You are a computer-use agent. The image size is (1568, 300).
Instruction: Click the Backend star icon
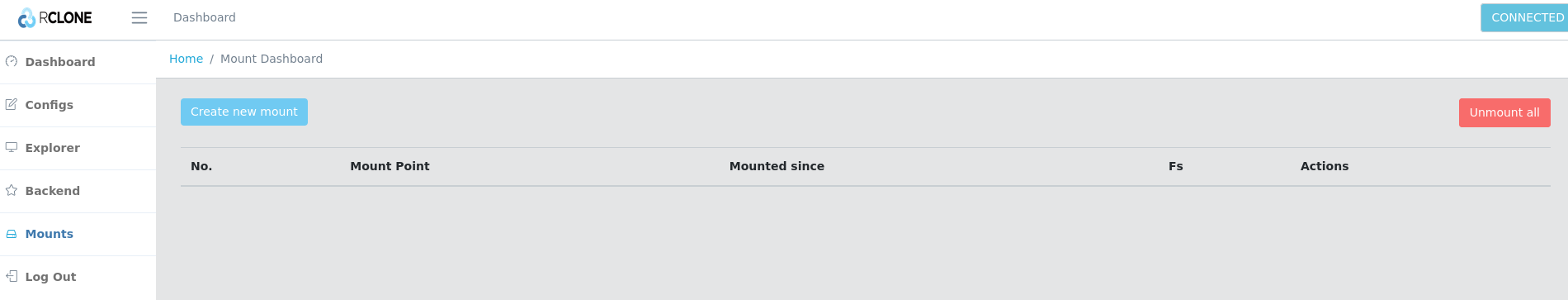tap(12, 190)
